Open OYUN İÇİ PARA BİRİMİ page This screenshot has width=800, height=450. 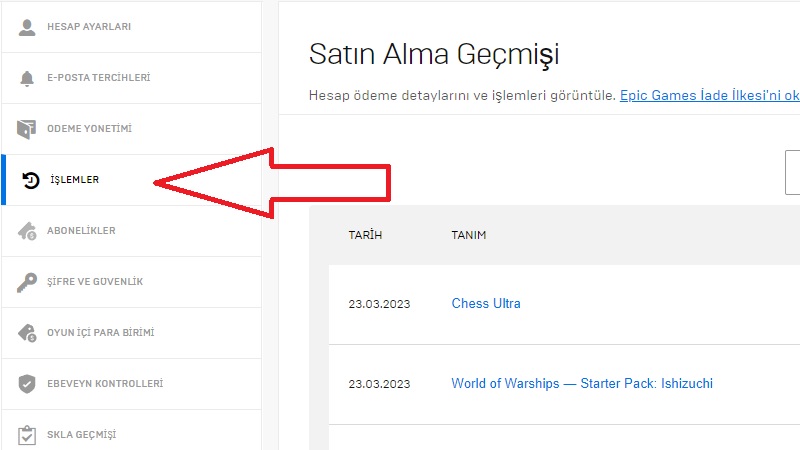click(x=131, y=333)
